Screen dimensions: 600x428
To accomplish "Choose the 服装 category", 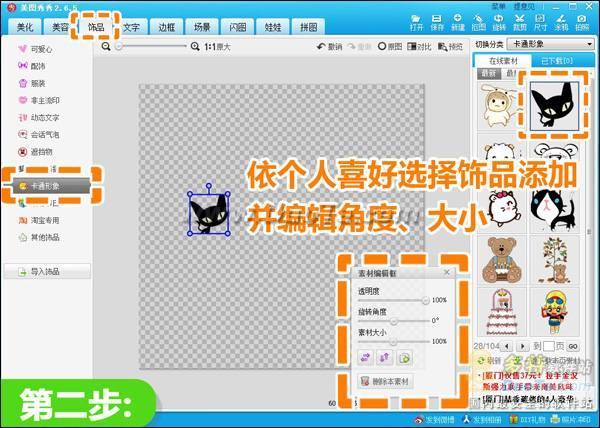I will (x=32, y=83).
